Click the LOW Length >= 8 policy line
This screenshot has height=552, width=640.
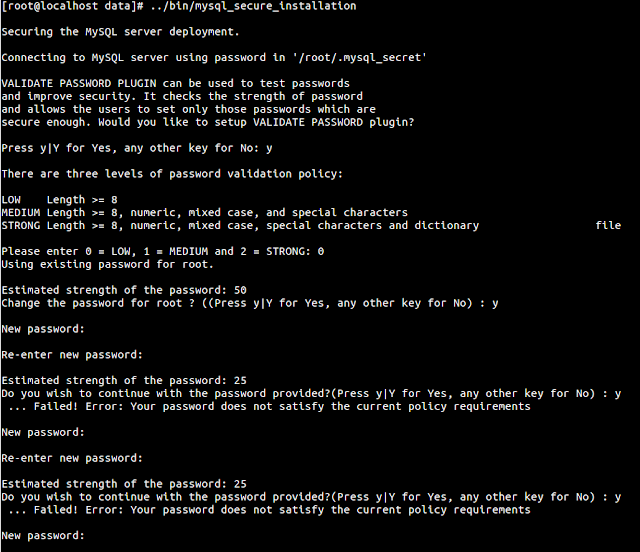[60, 200]
